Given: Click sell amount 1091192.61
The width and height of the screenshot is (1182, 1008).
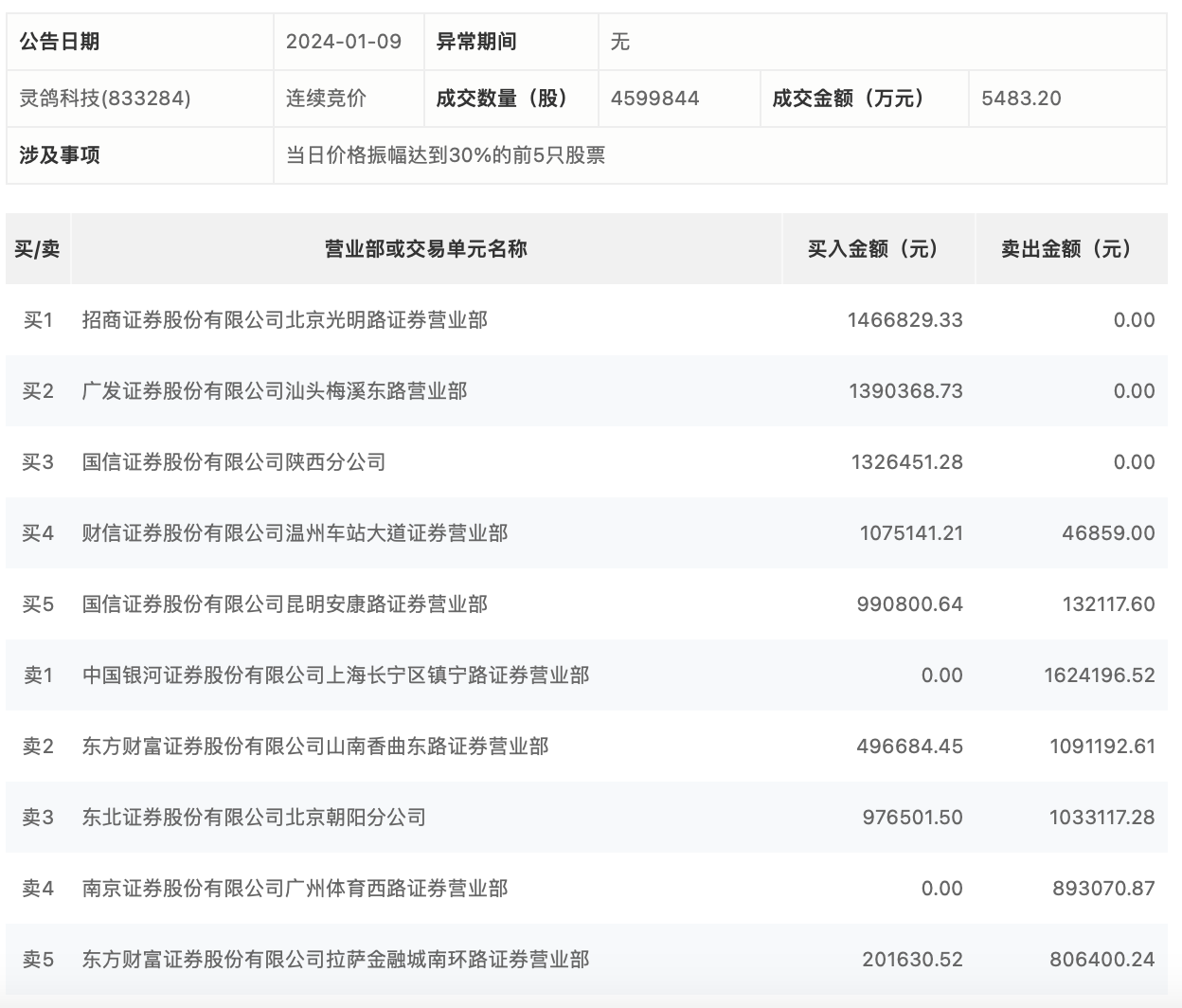Looking at the screenshot, I should pyautogui.click(x=1102, y=747).
